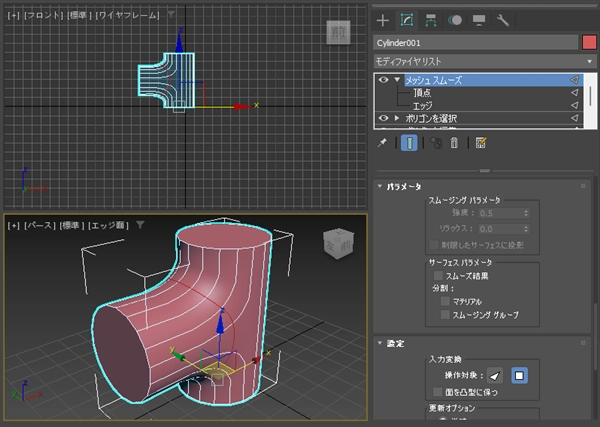The width and height of the screenshot is (600, 427).
Task: Open the Hierarchy panel tab
Action: click(431, 20)
